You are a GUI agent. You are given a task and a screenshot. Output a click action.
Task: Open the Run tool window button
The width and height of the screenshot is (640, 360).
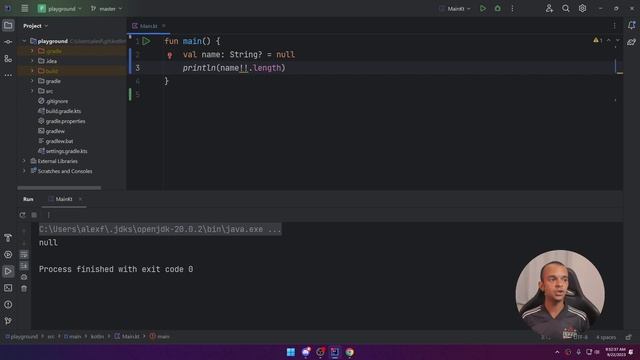click(x=8, y=271)
